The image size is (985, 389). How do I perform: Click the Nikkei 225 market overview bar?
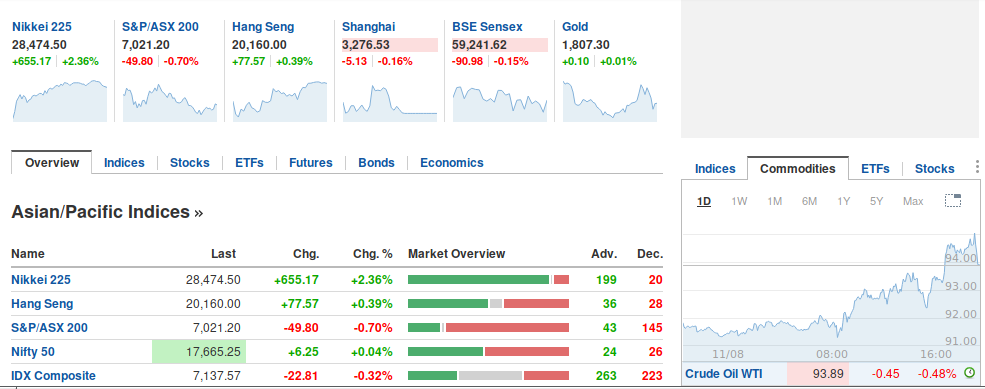488,280
